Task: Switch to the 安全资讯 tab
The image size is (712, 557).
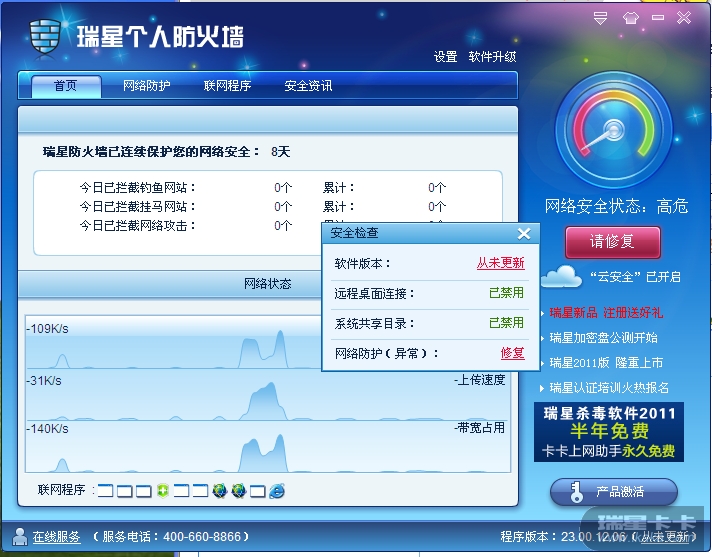Action: (x=308, y=86)
